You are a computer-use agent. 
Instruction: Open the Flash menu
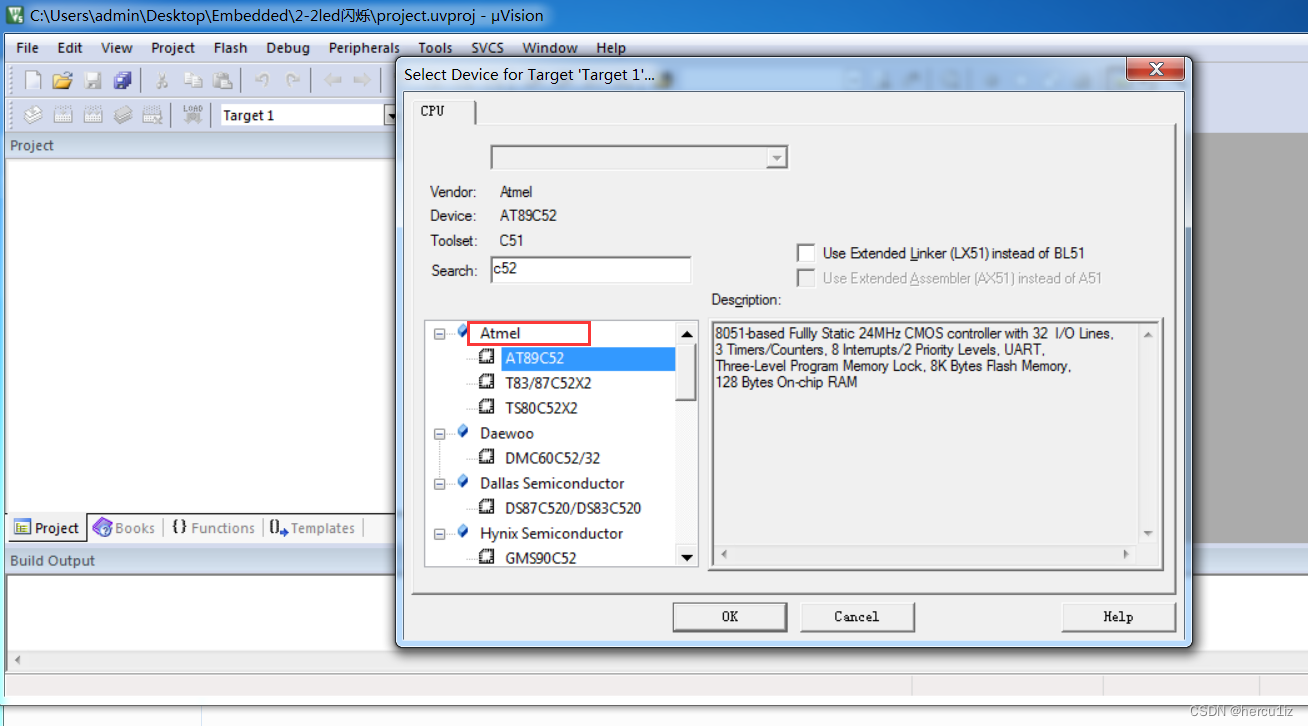[x=230, y=47]
